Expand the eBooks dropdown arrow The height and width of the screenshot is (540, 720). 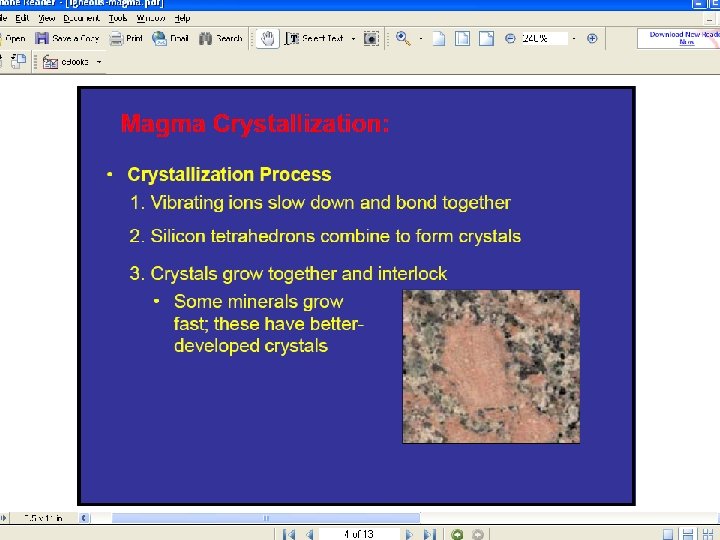tap(99, 62)
